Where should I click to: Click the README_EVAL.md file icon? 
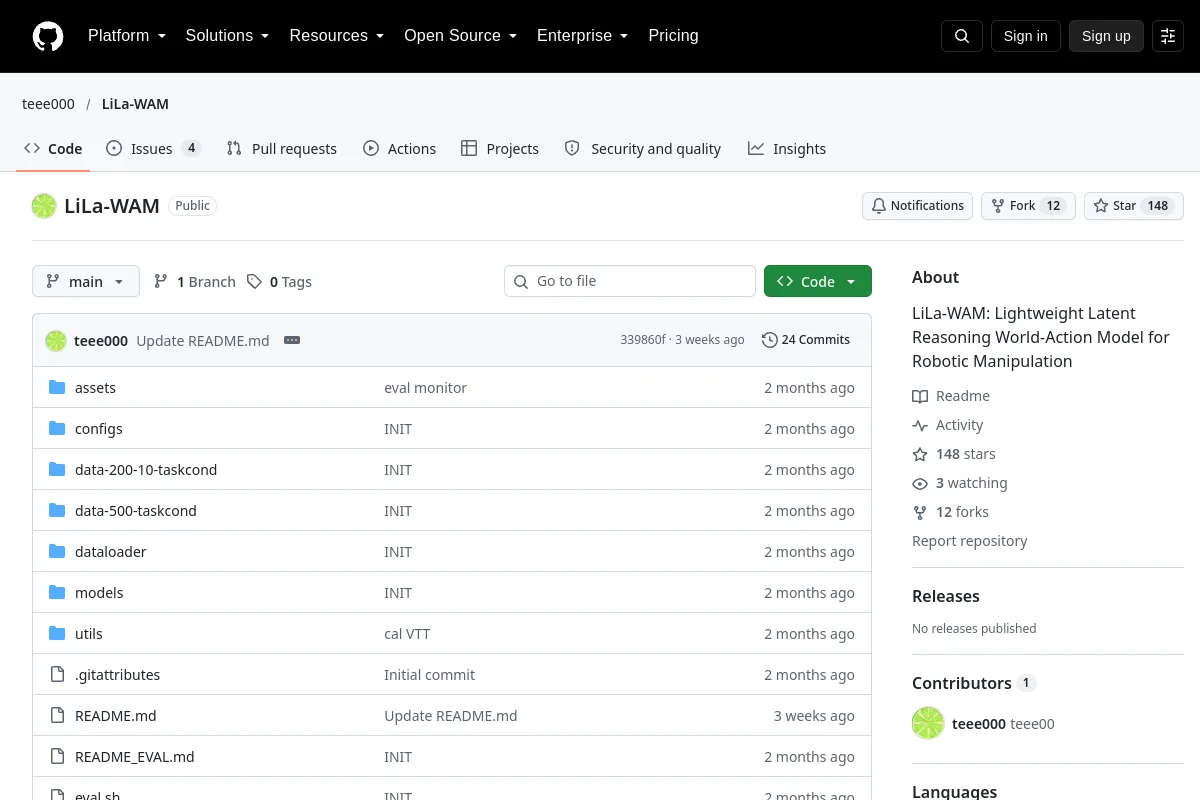tap(57, 757)
